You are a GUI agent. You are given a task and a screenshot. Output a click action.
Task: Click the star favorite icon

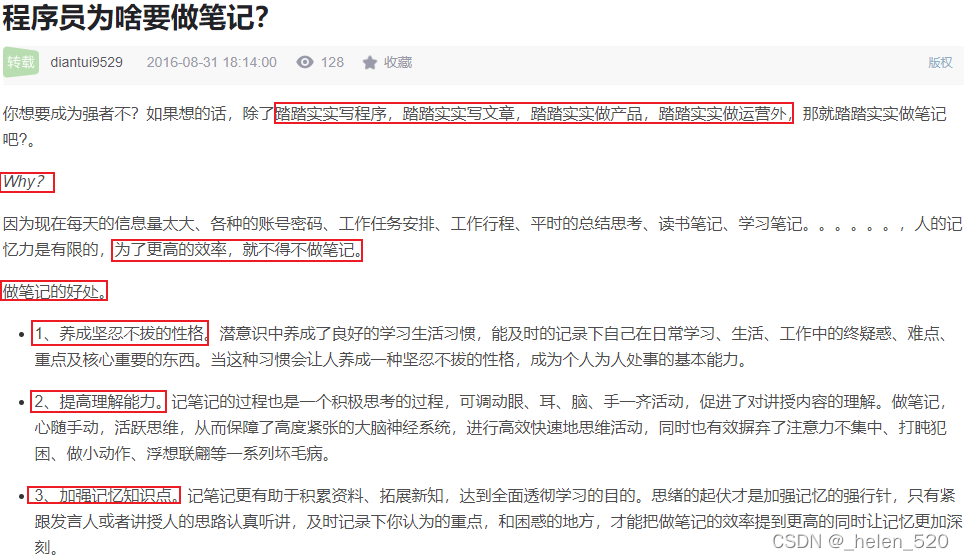pyautogui.click(x=369, y=63)
